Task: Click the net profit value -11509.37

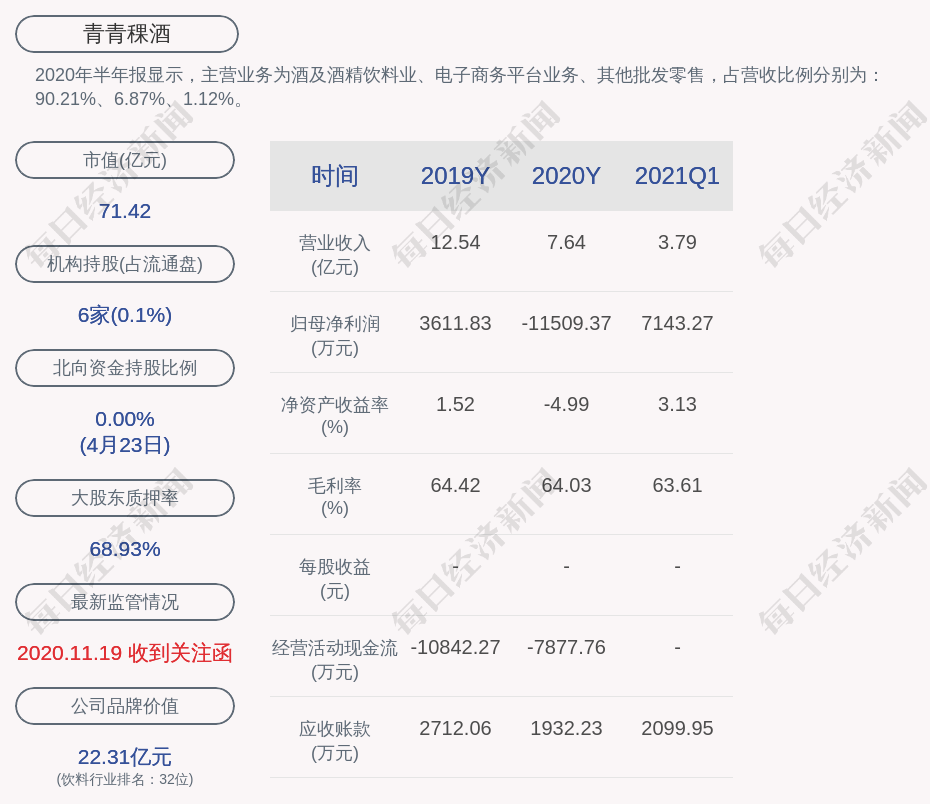Action: click(x=566, y=323)
